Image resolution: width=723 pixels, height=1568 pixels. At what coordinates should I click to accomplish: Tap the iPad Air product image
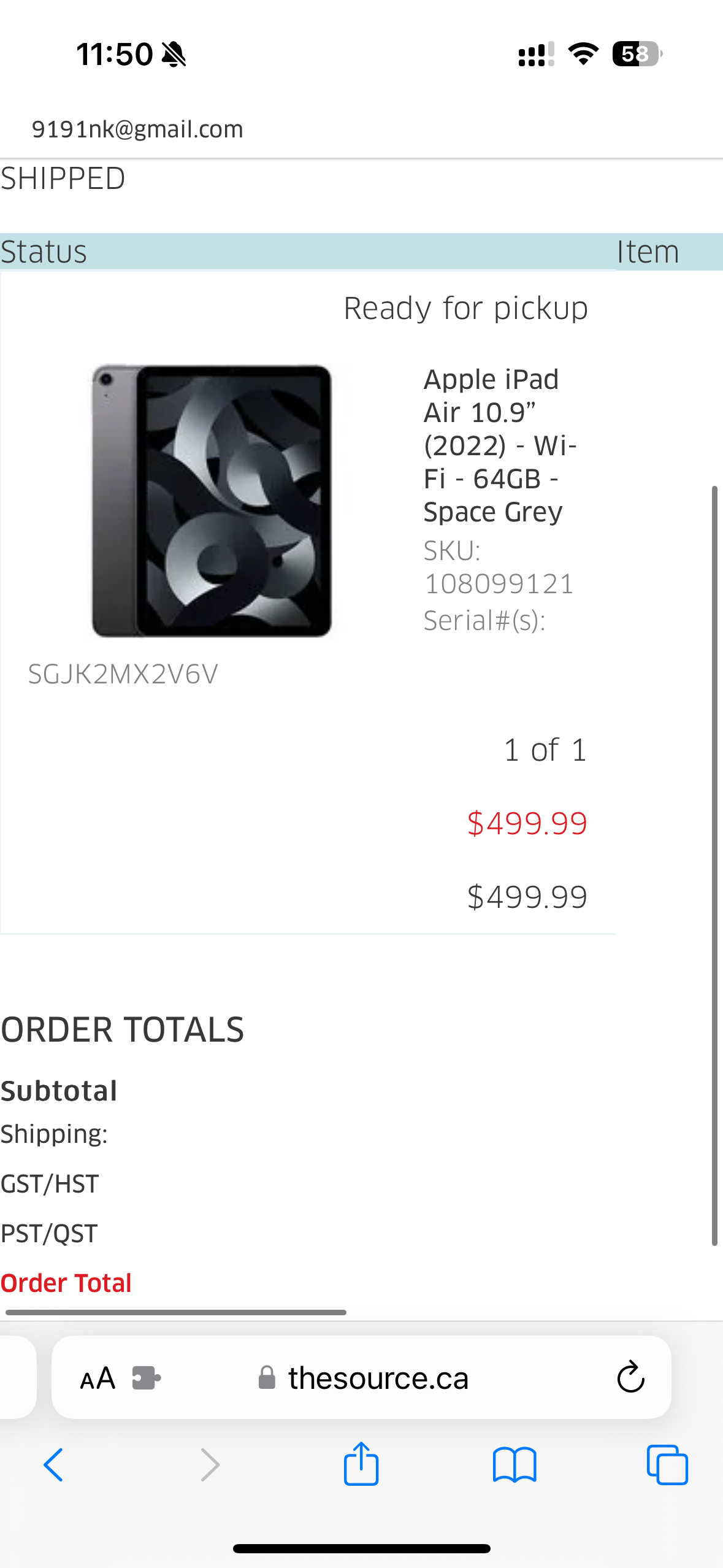(x=212, y=500)
